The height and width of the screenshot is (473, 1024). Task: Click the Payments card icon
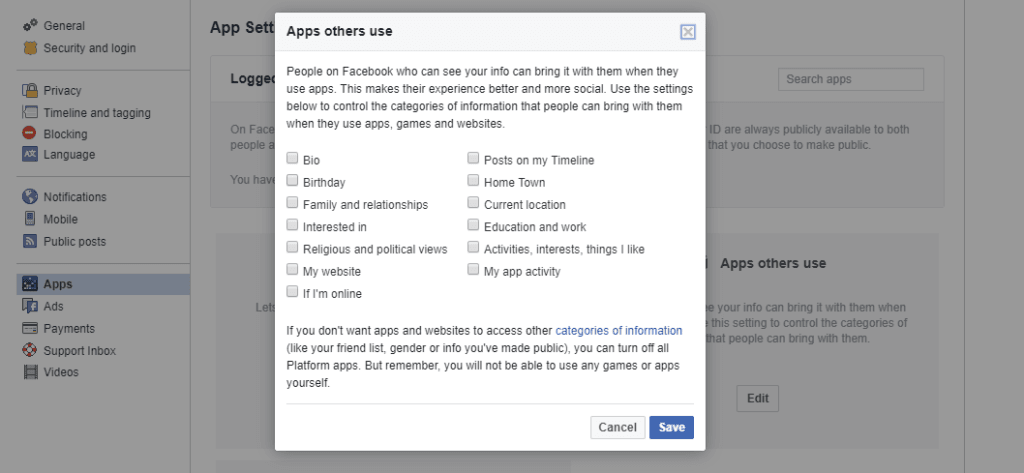pos(29,329)
